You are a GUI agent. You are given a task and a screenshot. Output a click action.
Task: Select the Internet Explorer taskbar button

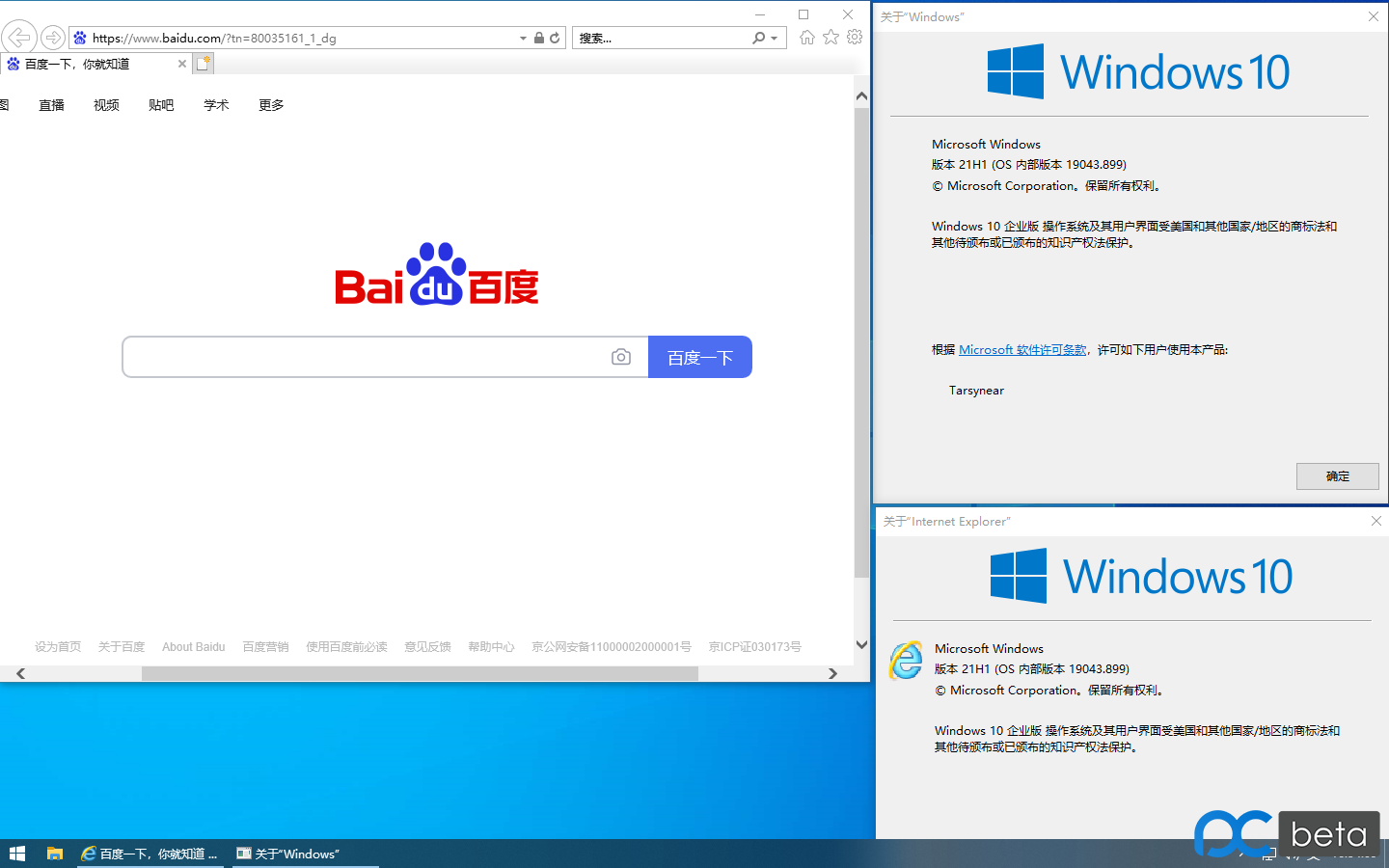[x=150, y=854]
